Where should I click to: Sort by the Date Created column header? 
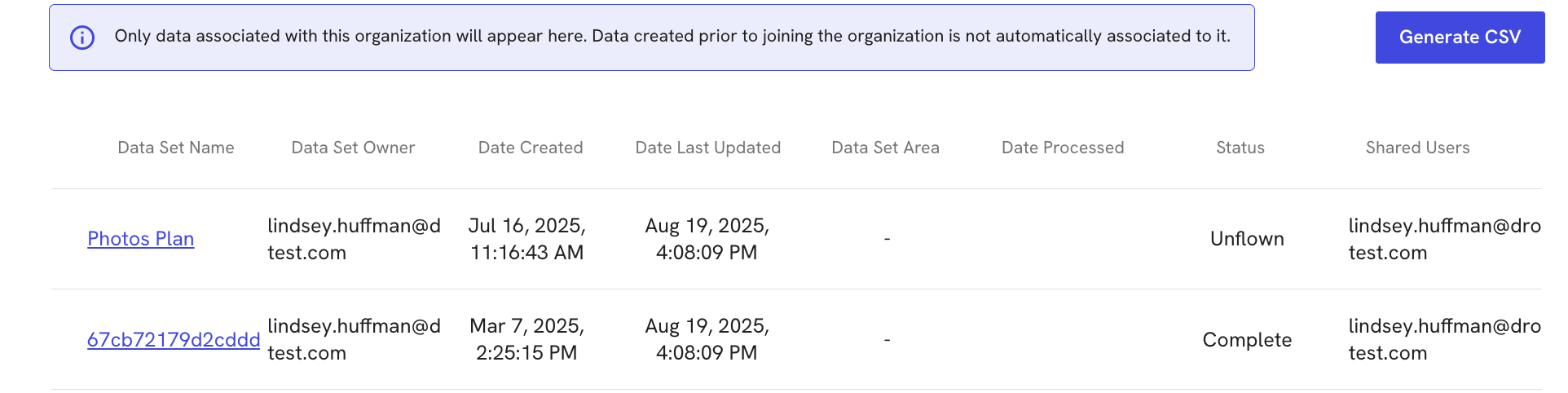click(x=531, y=148)
